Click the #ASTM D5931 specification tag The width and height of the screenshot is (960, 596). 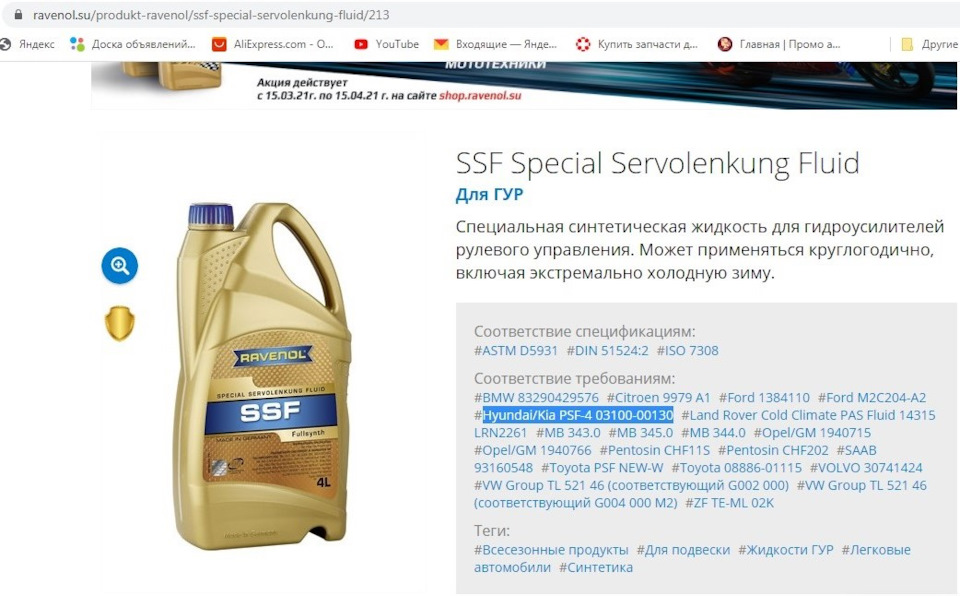click(x=516, y=350)
